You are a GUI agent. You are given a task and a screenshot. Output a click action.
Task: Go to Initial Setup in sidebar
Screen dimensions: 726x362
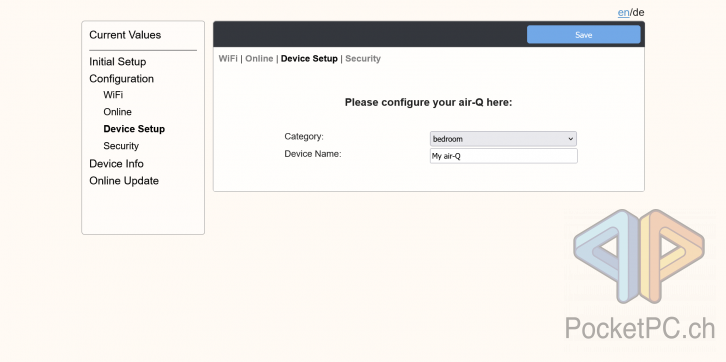118,62
